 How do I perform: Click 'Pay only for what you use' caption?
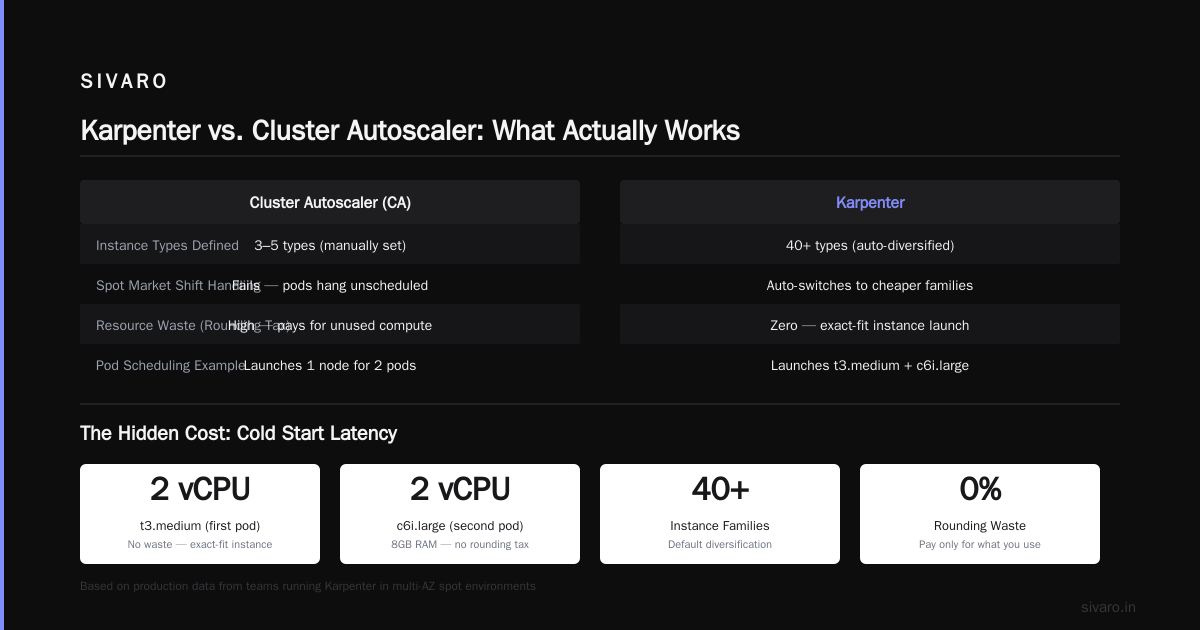[980, 544]
